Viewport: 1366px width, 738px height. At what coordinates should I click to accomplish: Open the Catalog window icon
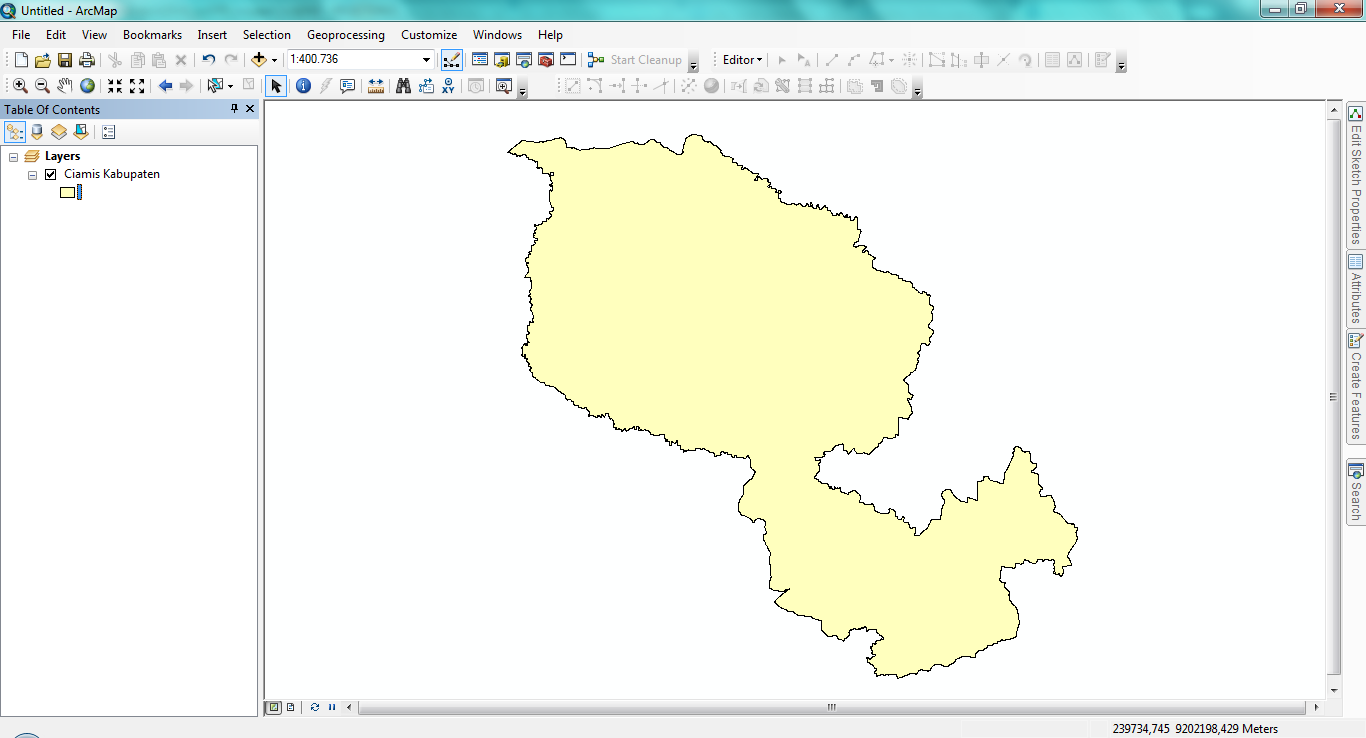pos(501,60)
